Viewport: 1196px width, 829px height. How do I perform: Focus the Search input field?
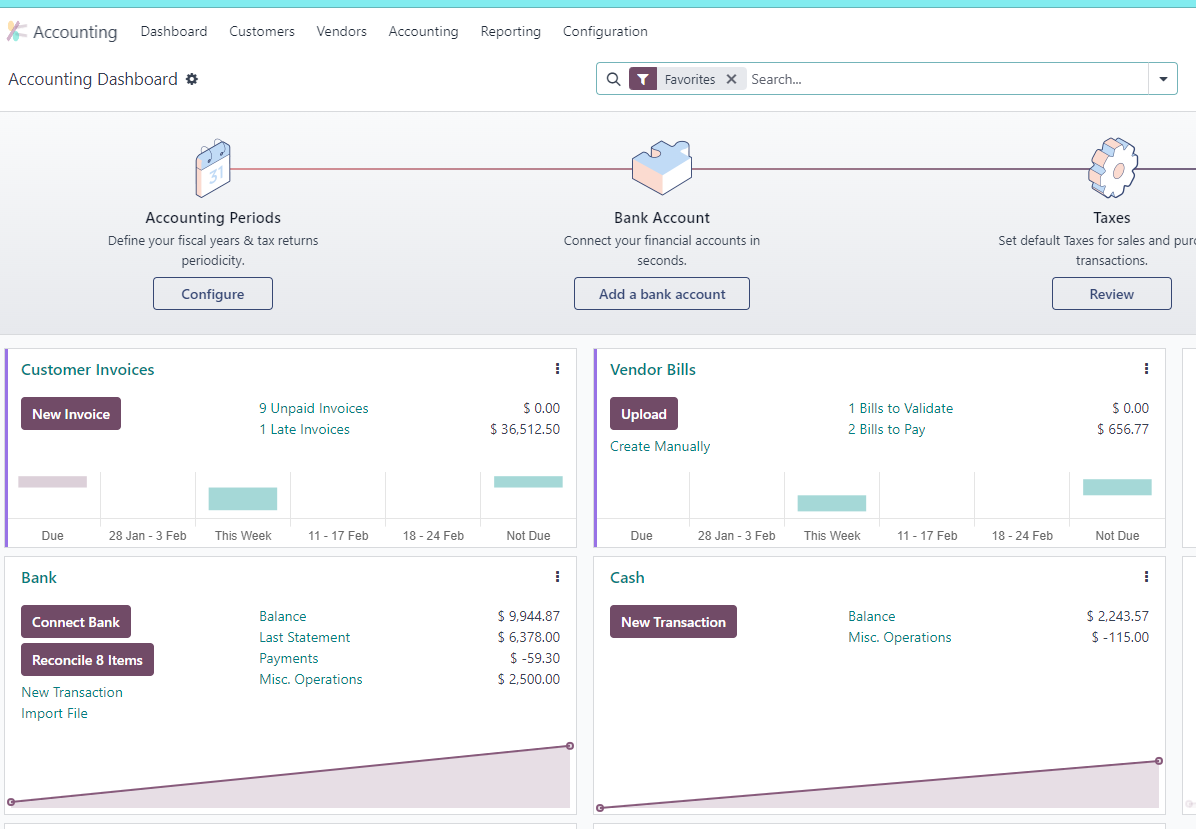pyautogui.click(x=946, y=79)
